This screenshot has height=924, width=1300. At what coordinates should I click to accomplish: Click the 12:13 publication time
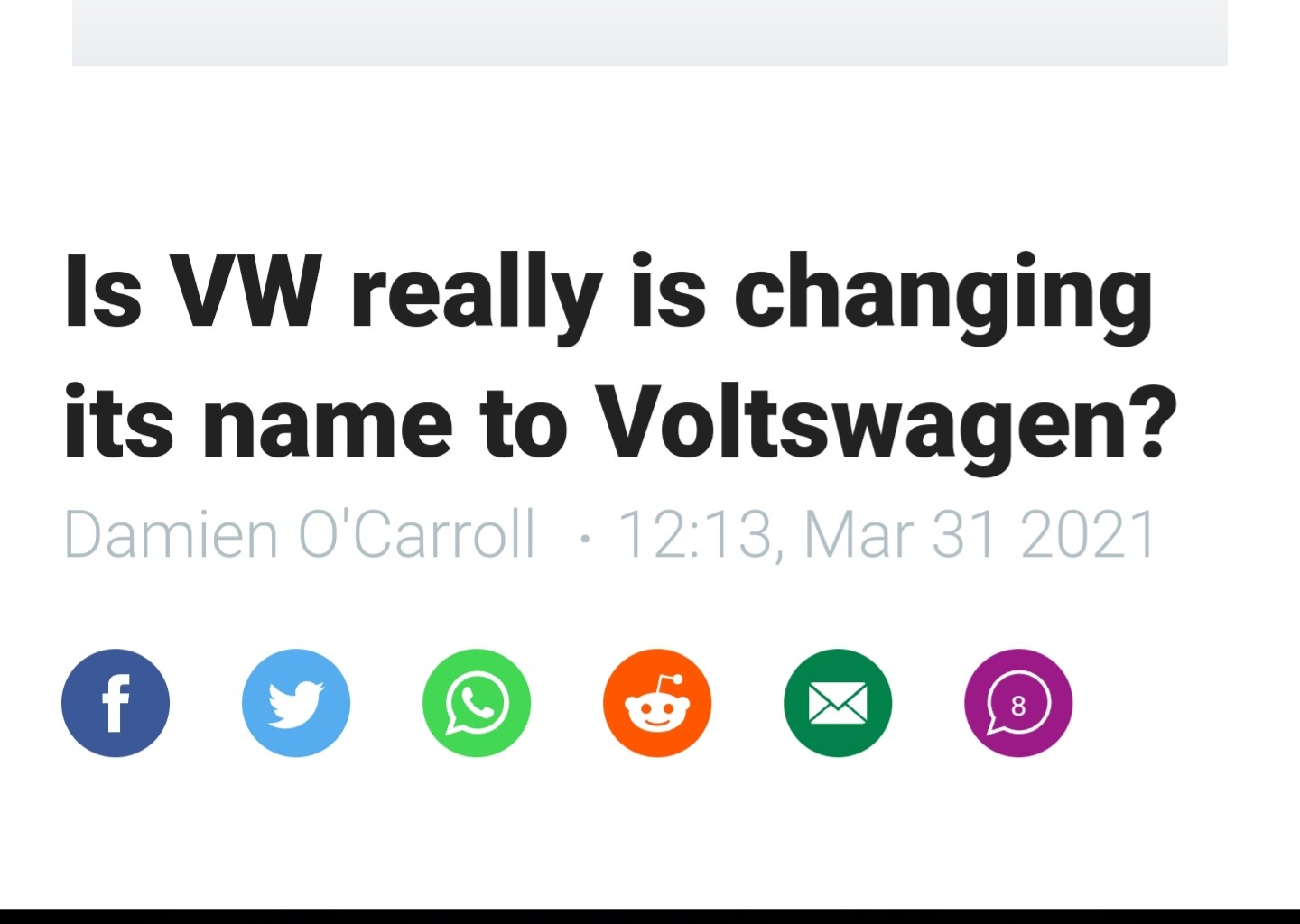click(695, 533)
